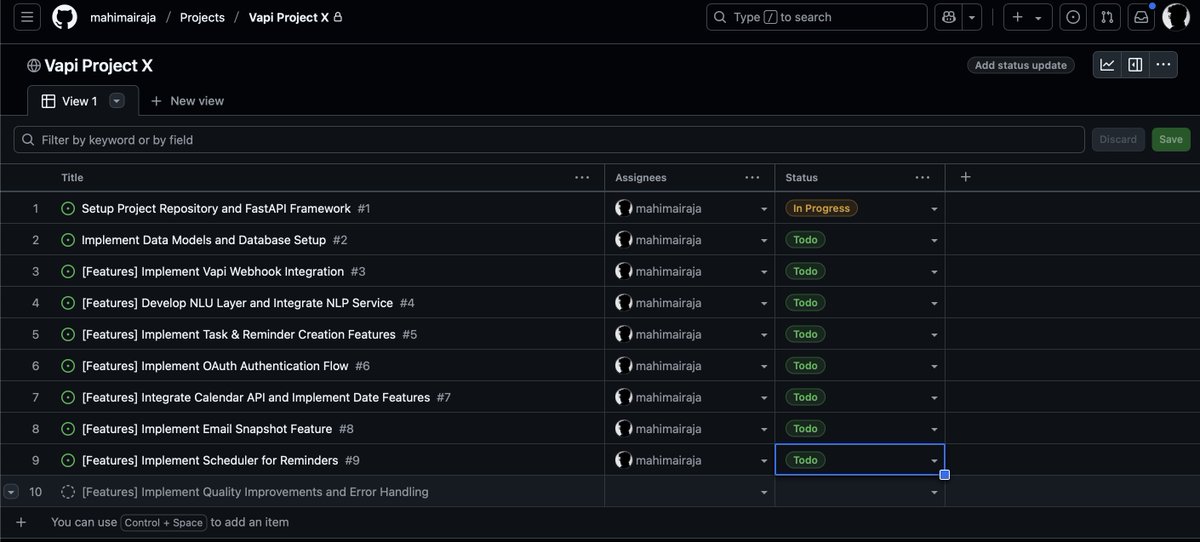Screen dimensions: 1200x542
Task: Open Copilot dropdown arrow next to Copilot icon
Action: (x=972, y=17)
